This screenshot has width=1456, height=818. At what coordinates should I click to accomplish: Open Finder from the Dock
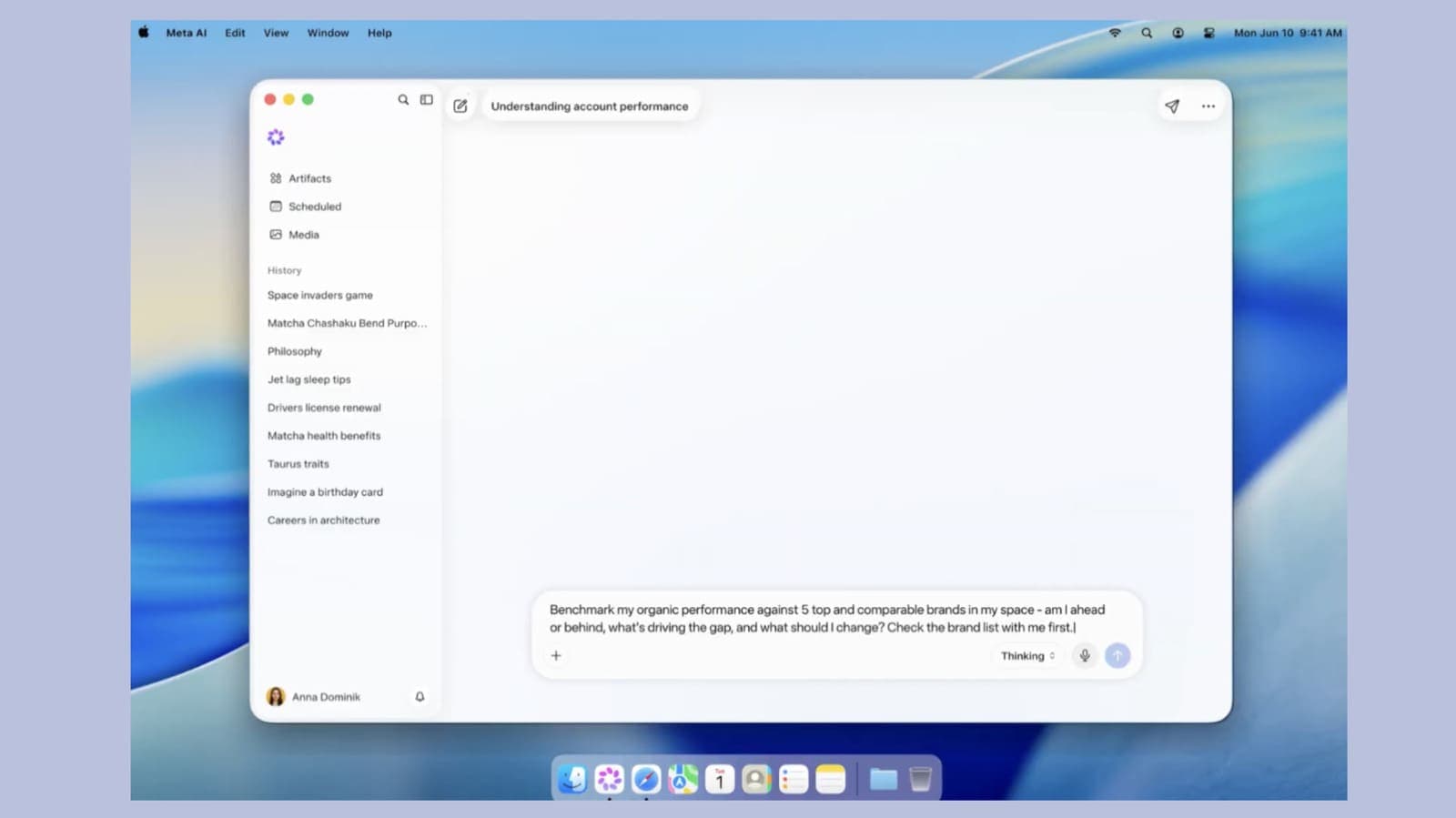click(x=572, y=779)
